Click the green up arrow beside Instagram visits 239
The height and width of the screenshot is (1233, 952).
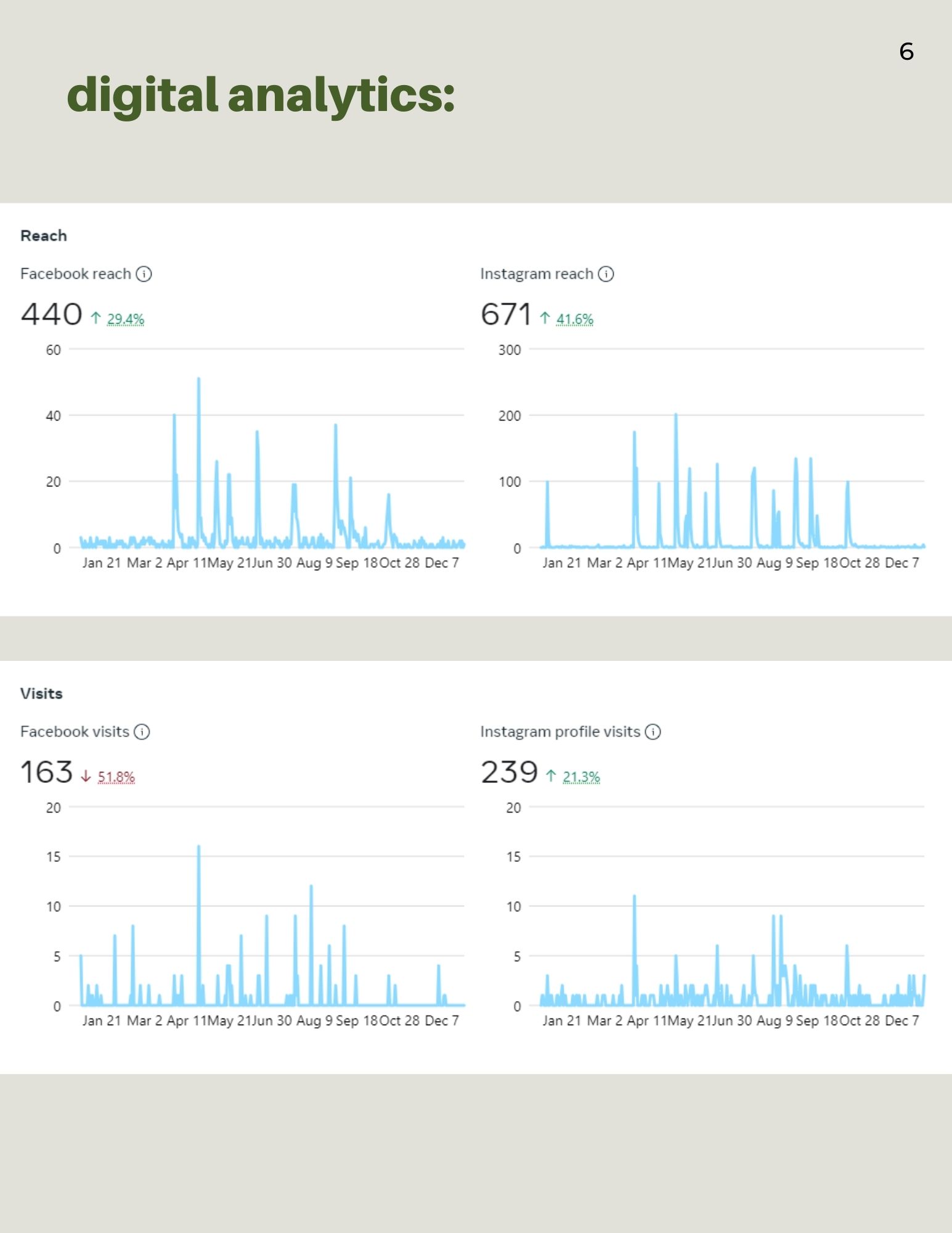(x=551, y=776)
